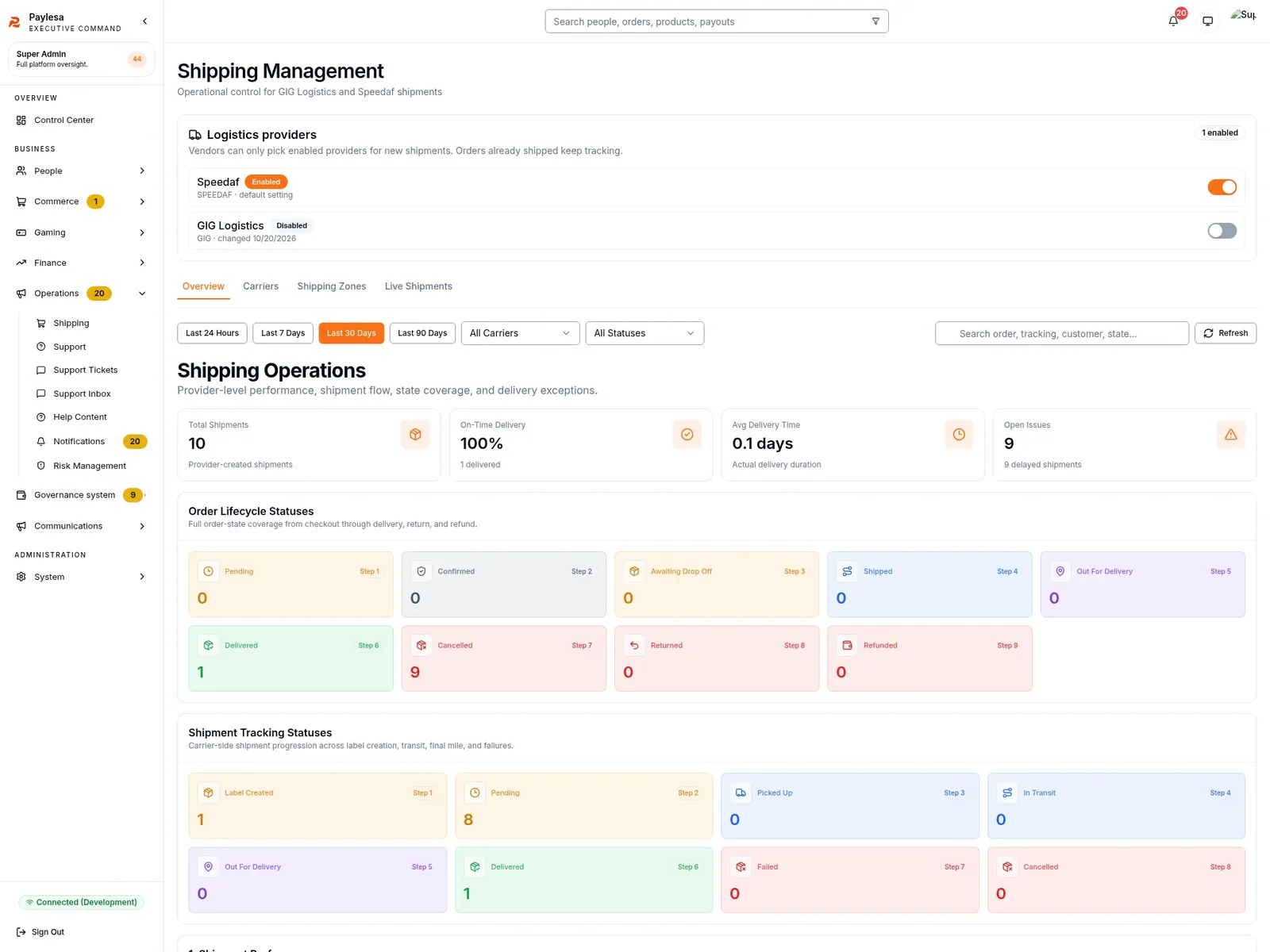Open Support Tickets in sidebar
This screenshot has width=1270, height=952.
coord(86,370)
